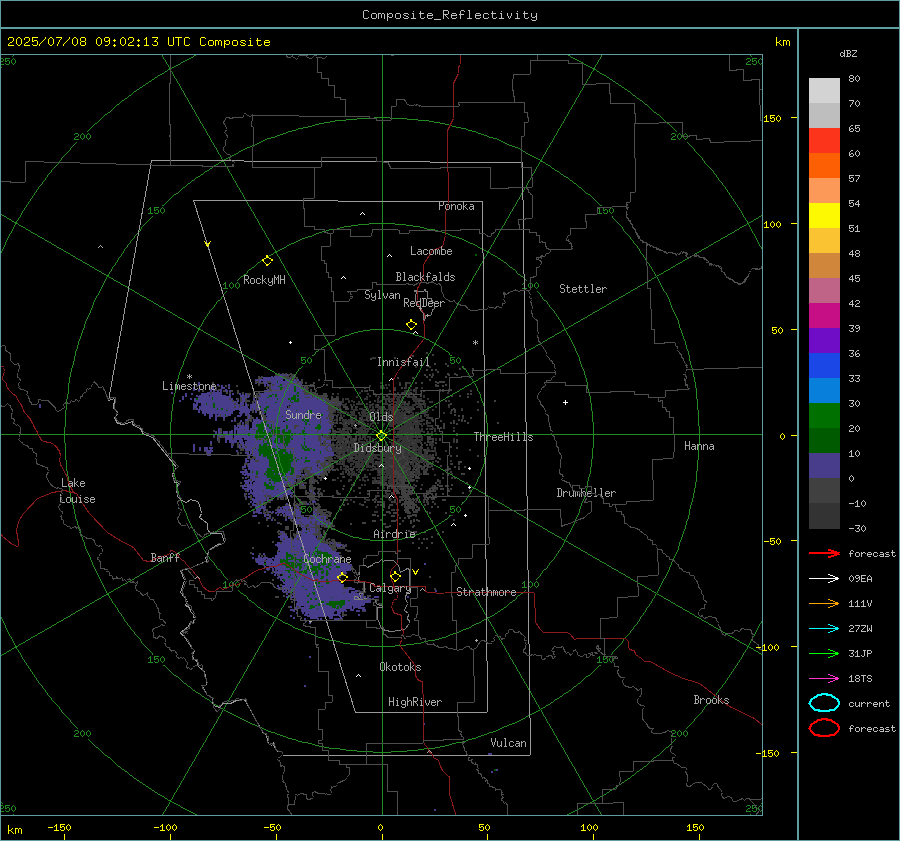Click the km unit label at top right
900x841 pixels.
[782, 42]
